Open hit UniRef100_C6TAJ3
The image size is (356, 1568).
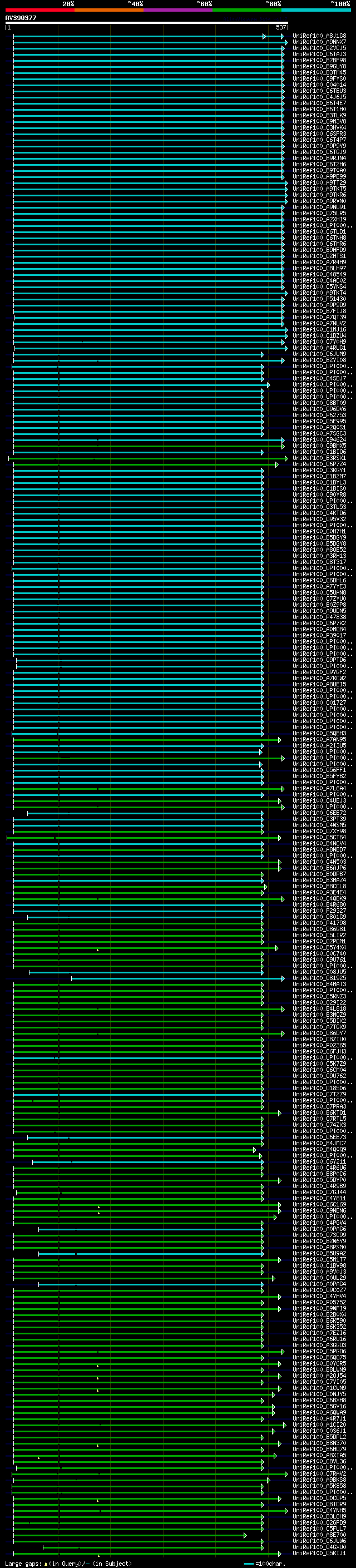tap(319, 54)
